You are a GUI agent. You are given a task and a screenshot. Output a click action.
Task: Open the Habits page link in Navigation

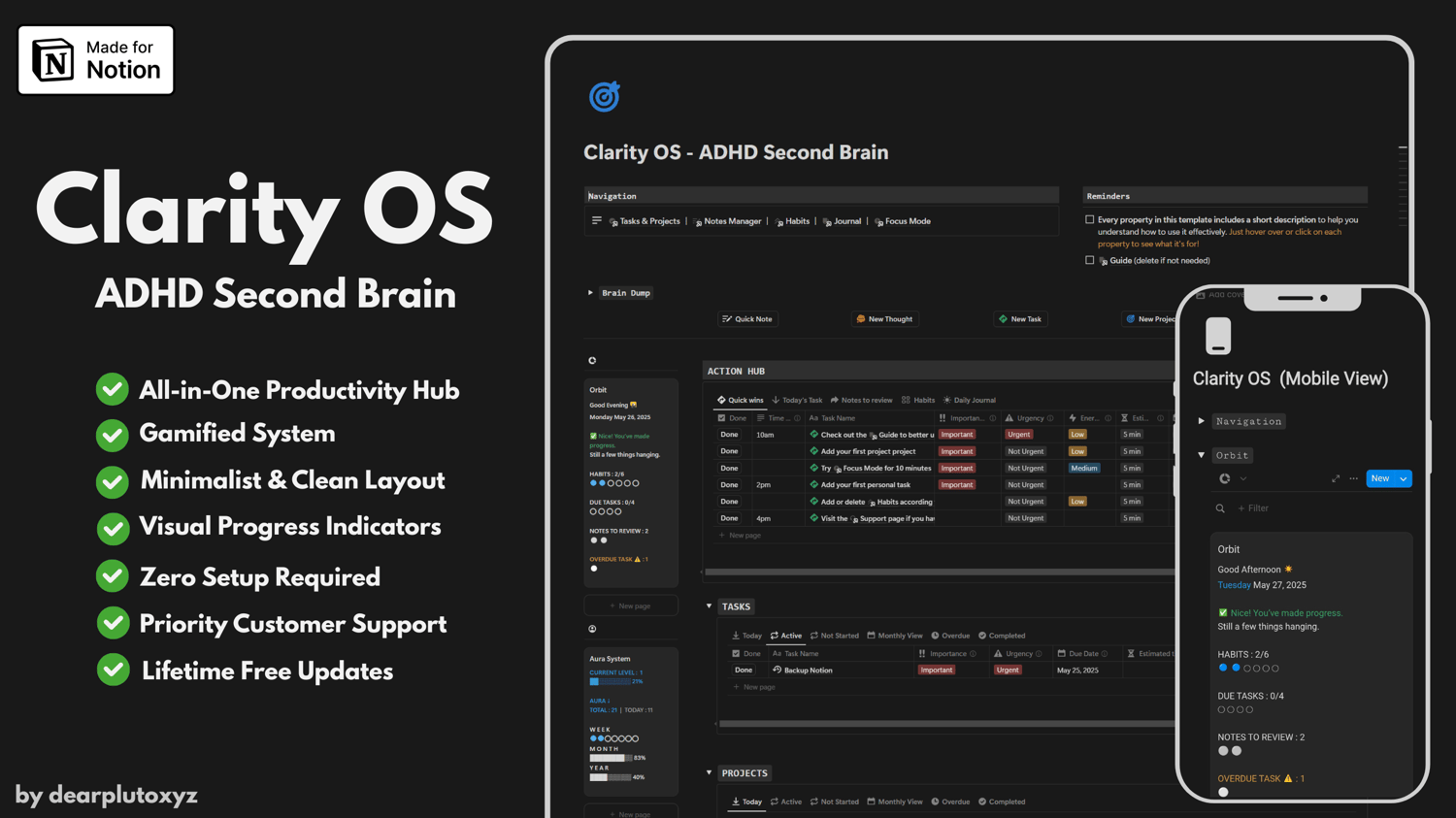pyautogui.click(x=792, y=221)
